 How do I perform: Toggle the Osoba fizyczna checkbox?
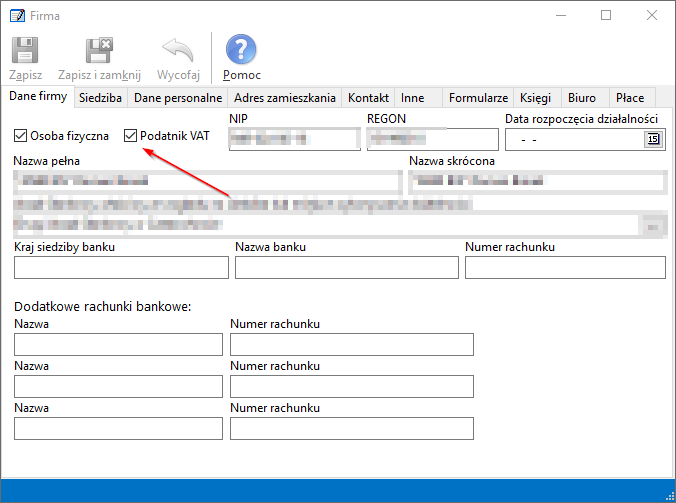(21, 136)
